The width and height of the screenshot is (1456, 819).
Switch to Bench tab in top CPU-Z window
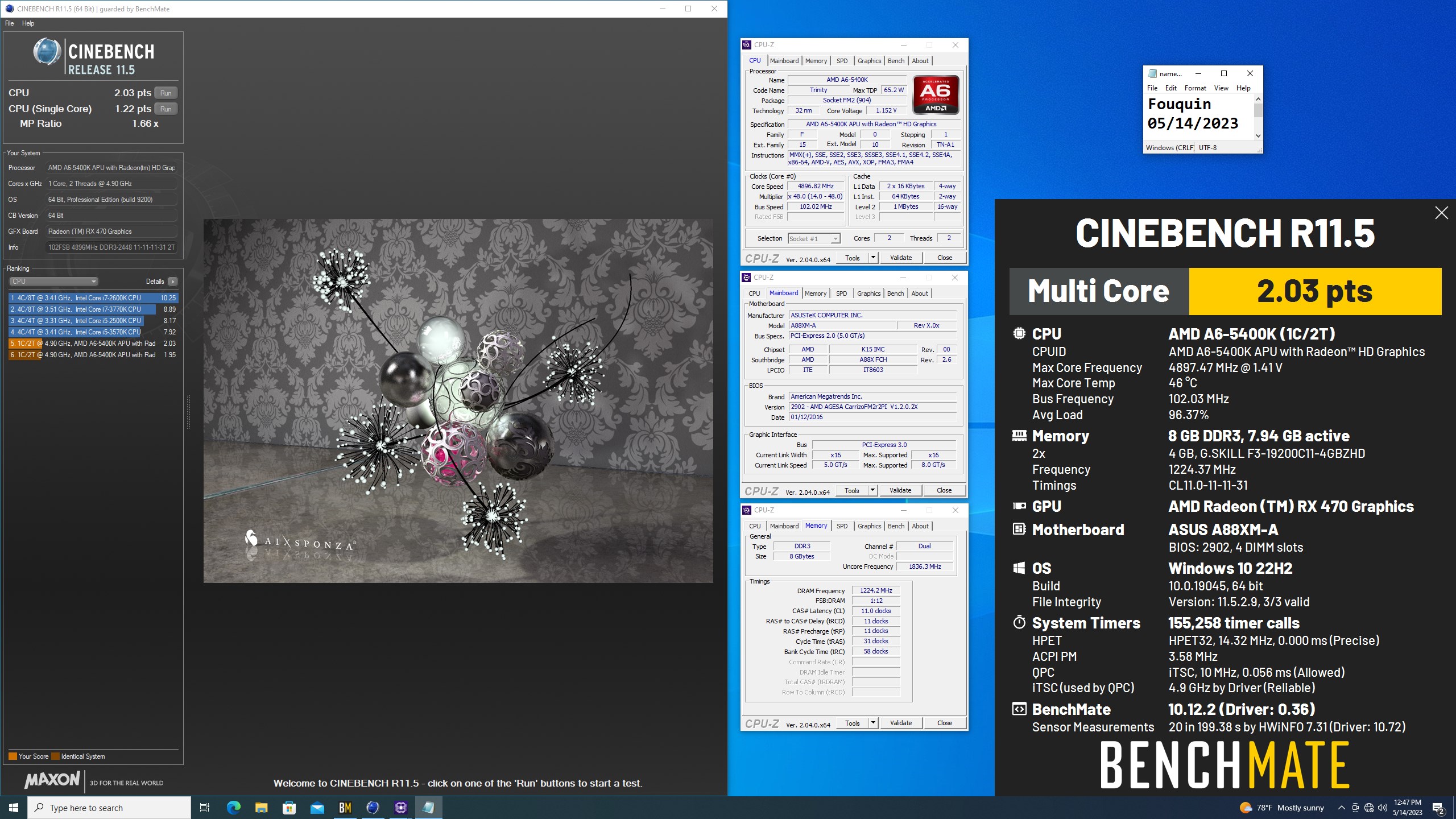896,61
